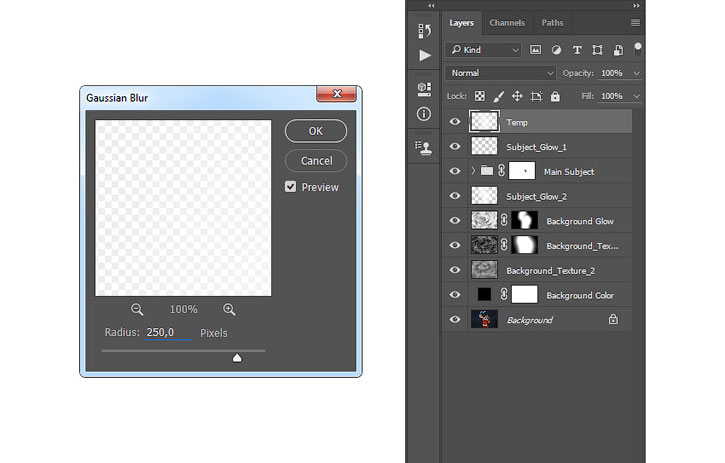Click the Radius slider handle
This screenshot has width=725, height=463.
click(237, 358)
